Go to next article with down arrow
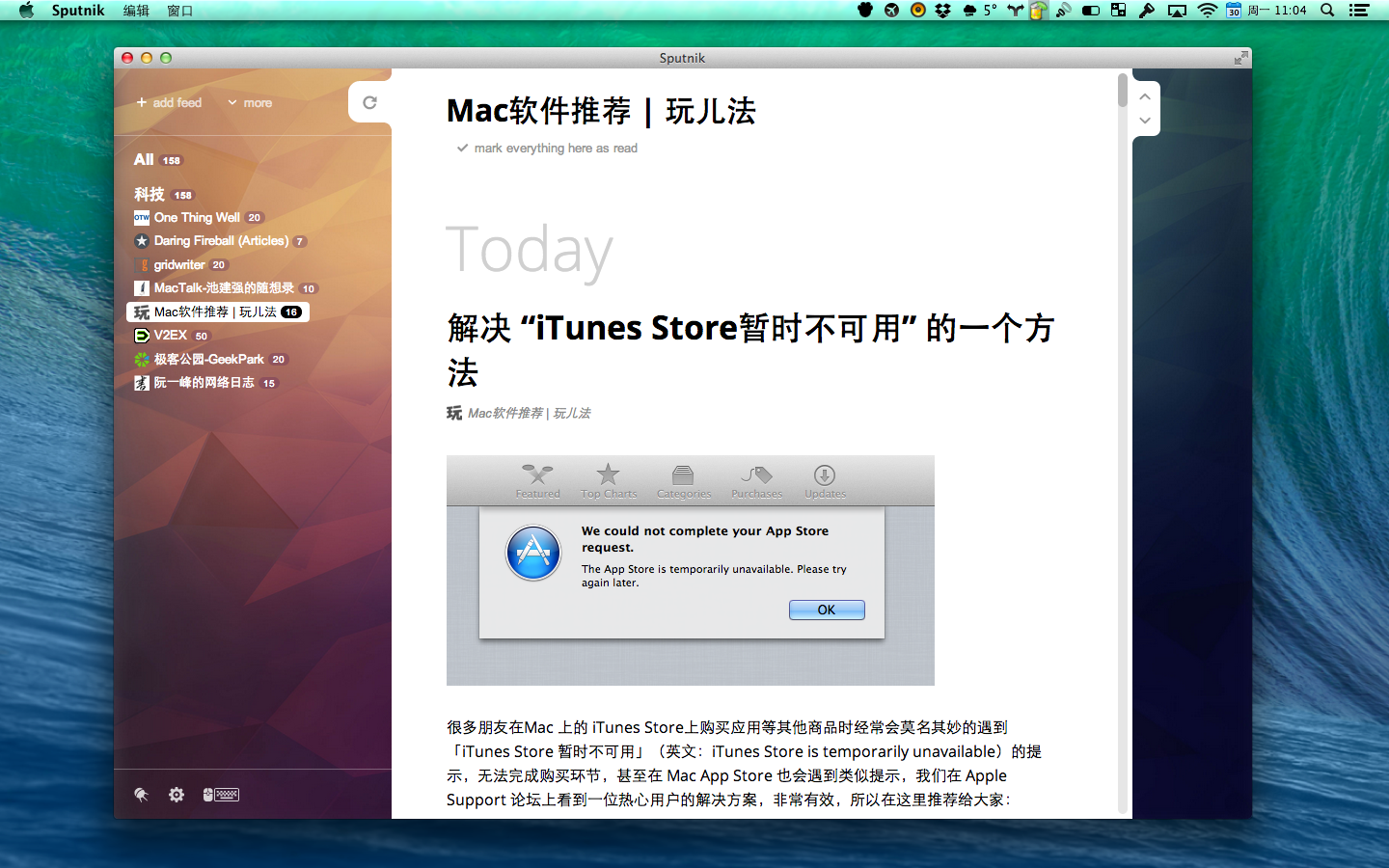Screen dimensions: 1389x868 (1145, 121)
